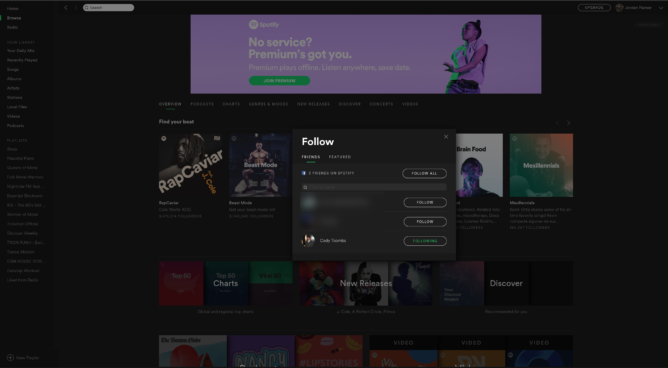
Task: Open Videos in the sidebar
Action: coord(13,116)
